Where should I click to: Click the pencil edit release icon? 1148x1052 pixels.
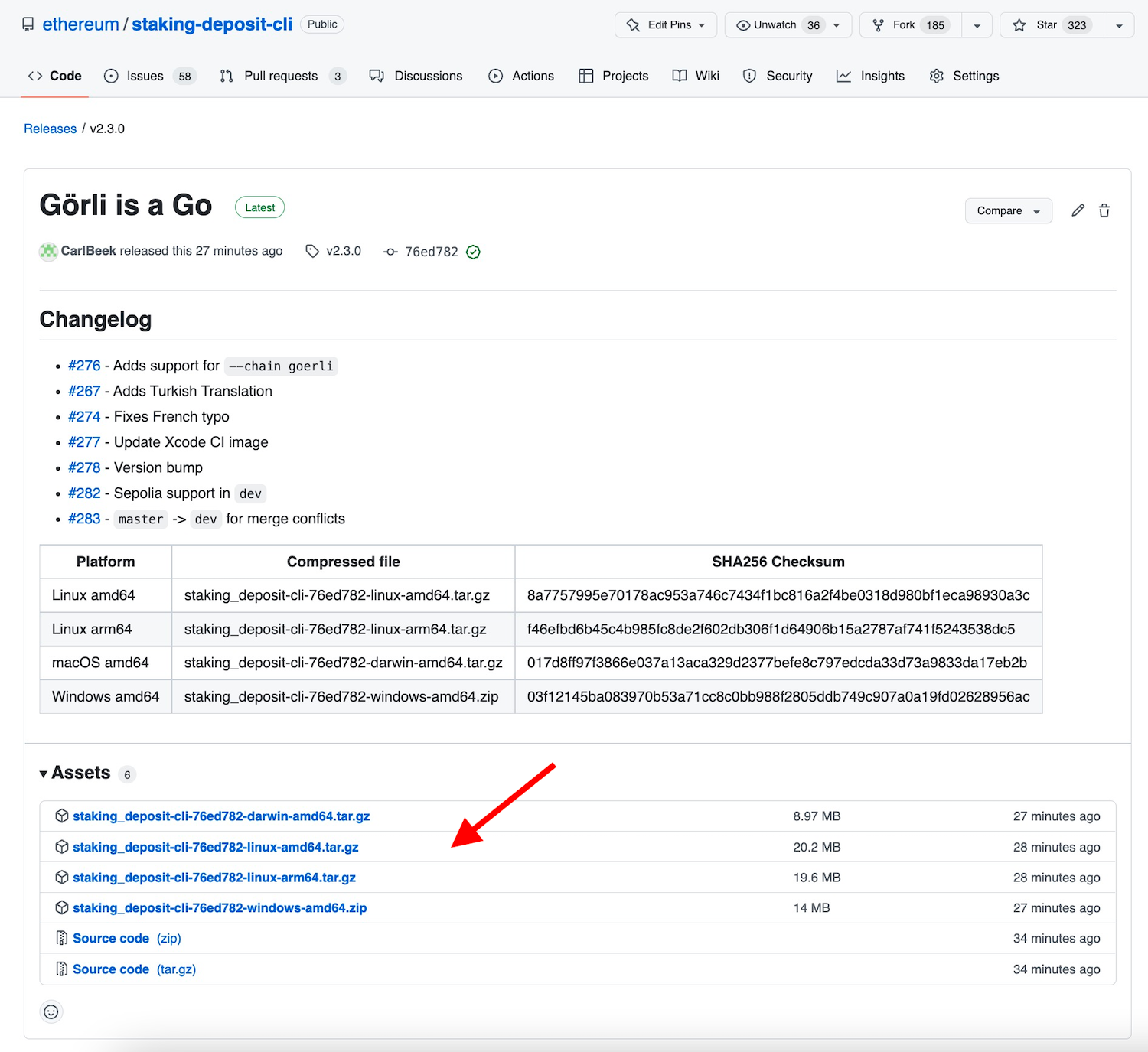[1078, 210]
